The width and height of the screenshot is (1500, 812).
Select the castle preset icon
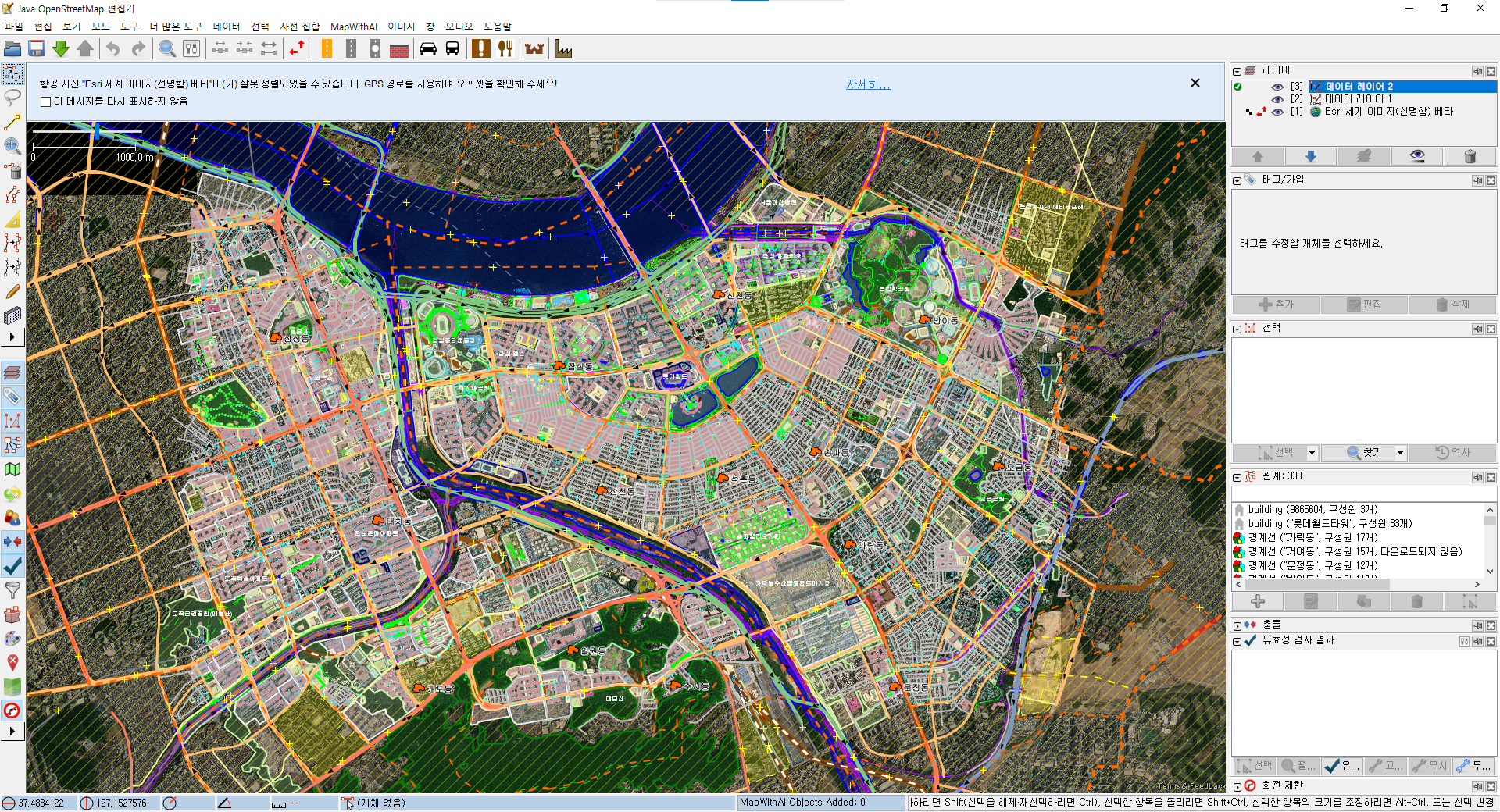tap(534, 49)
